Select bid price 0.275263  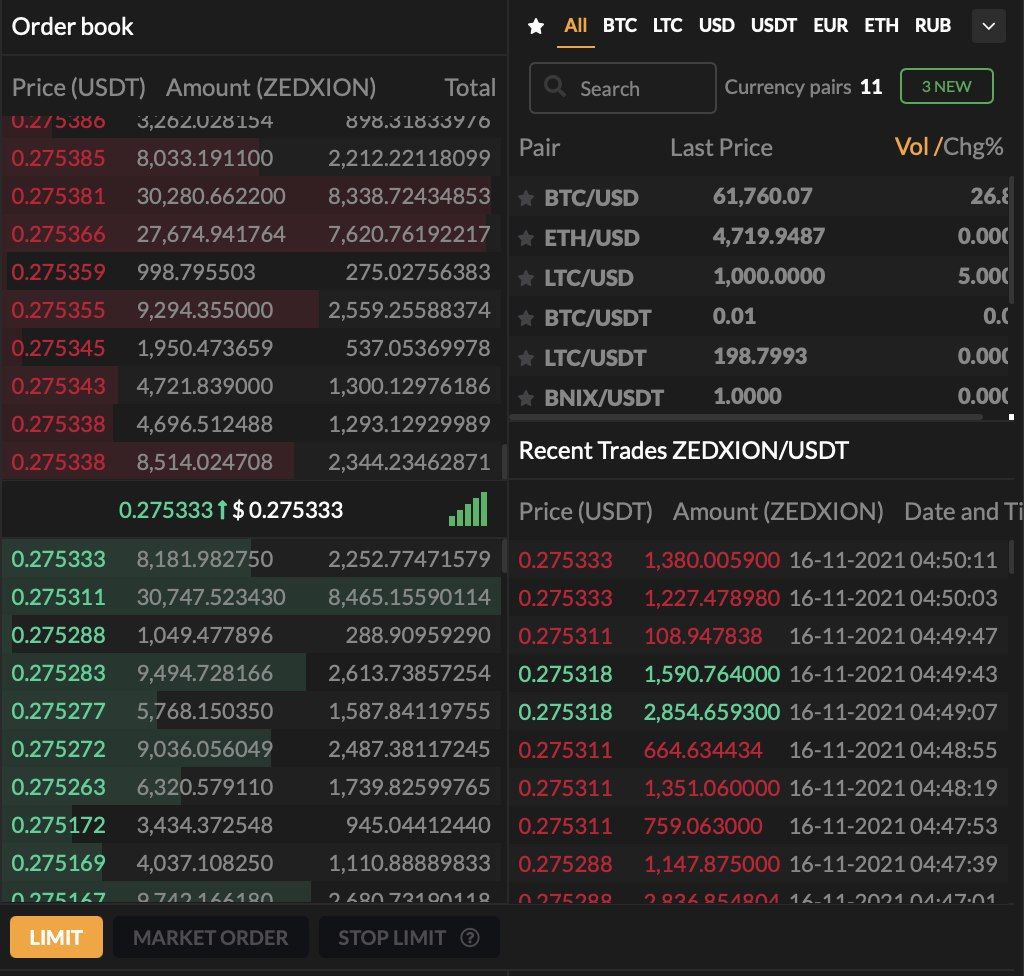click(x=58, y=787)
